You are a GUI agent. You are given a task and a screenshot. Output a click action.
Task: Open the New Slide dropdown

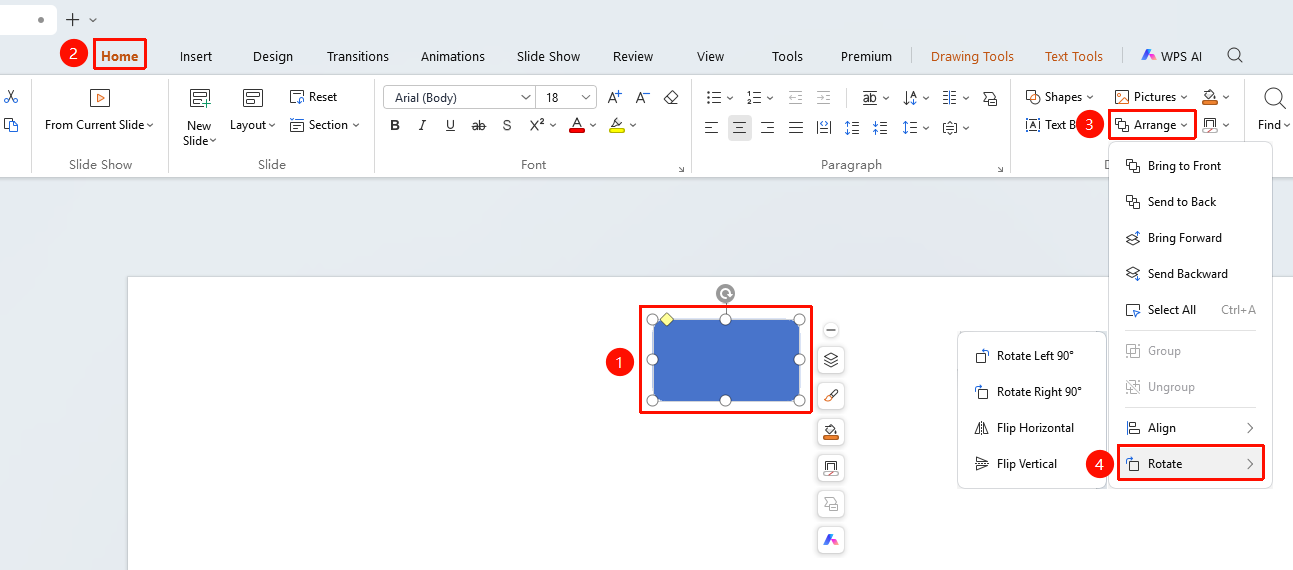click(x=199, y=133)
